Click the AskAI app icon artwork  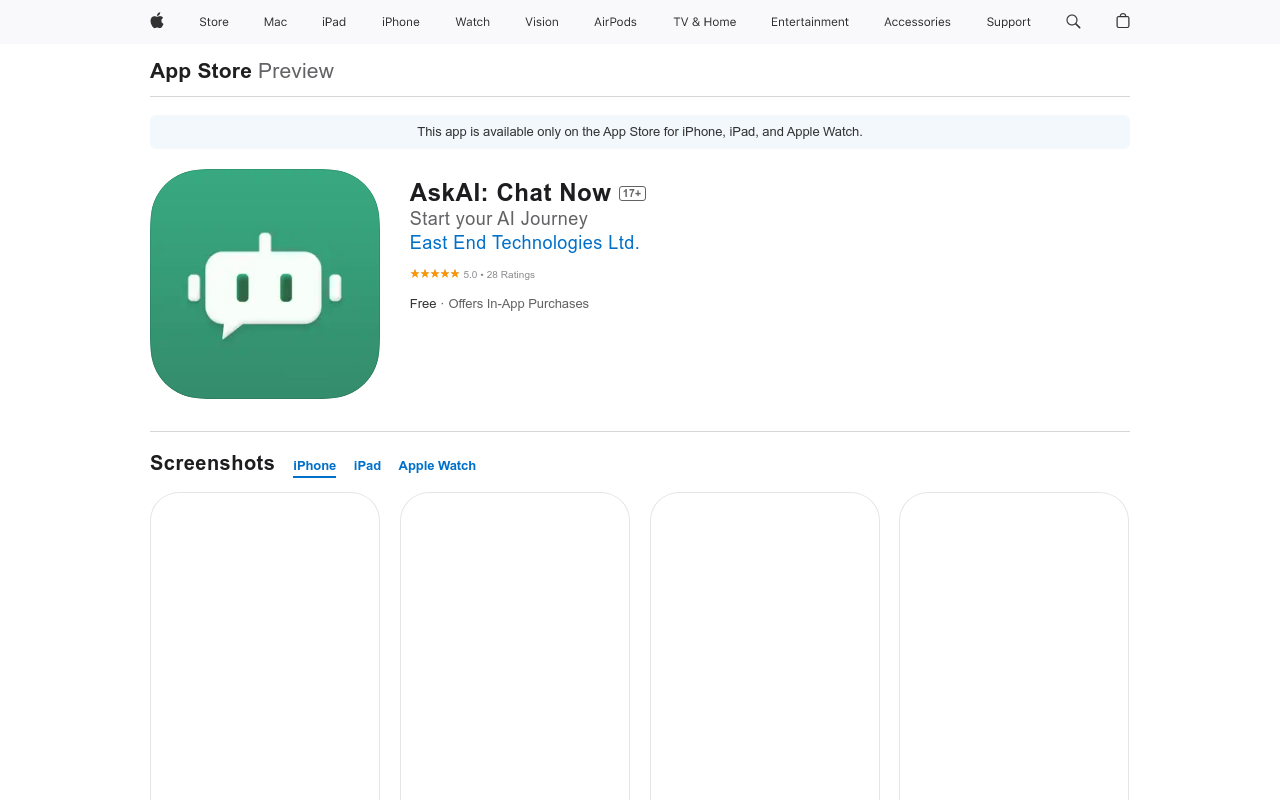pyautogui.click(x=265, y=283)
